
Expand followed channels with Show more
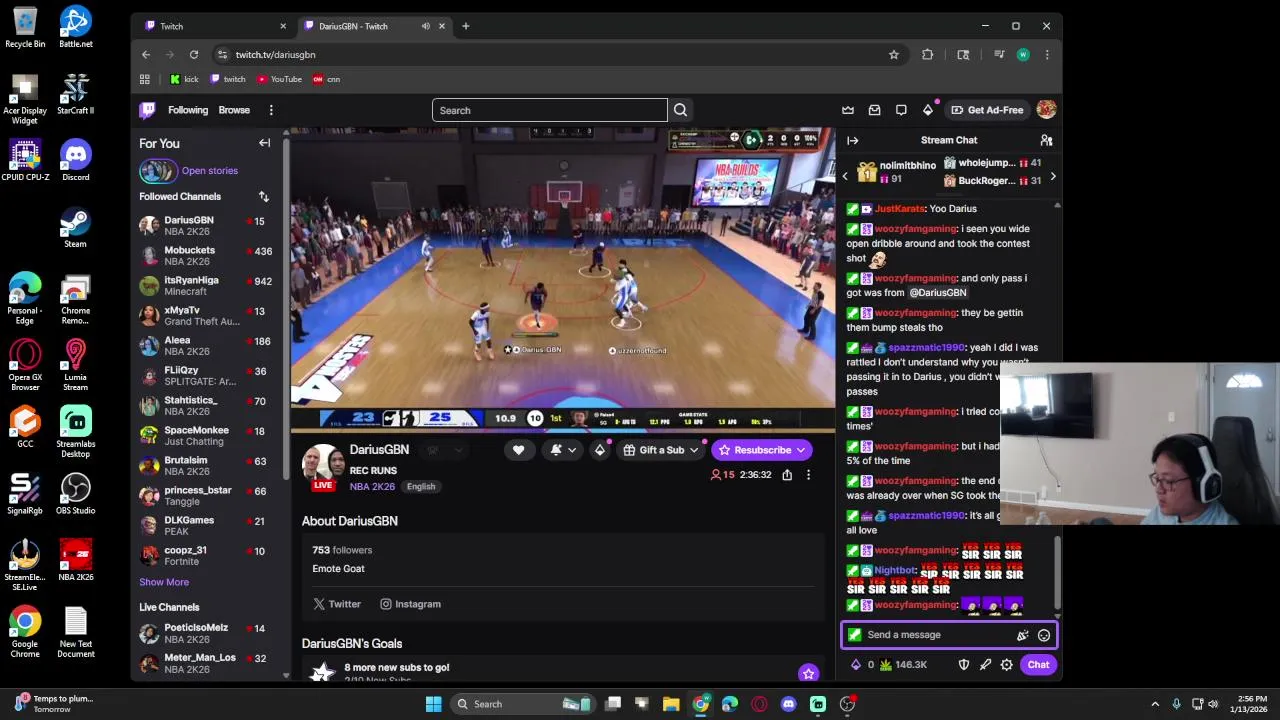pyautogui.click(x=164, y=582)
